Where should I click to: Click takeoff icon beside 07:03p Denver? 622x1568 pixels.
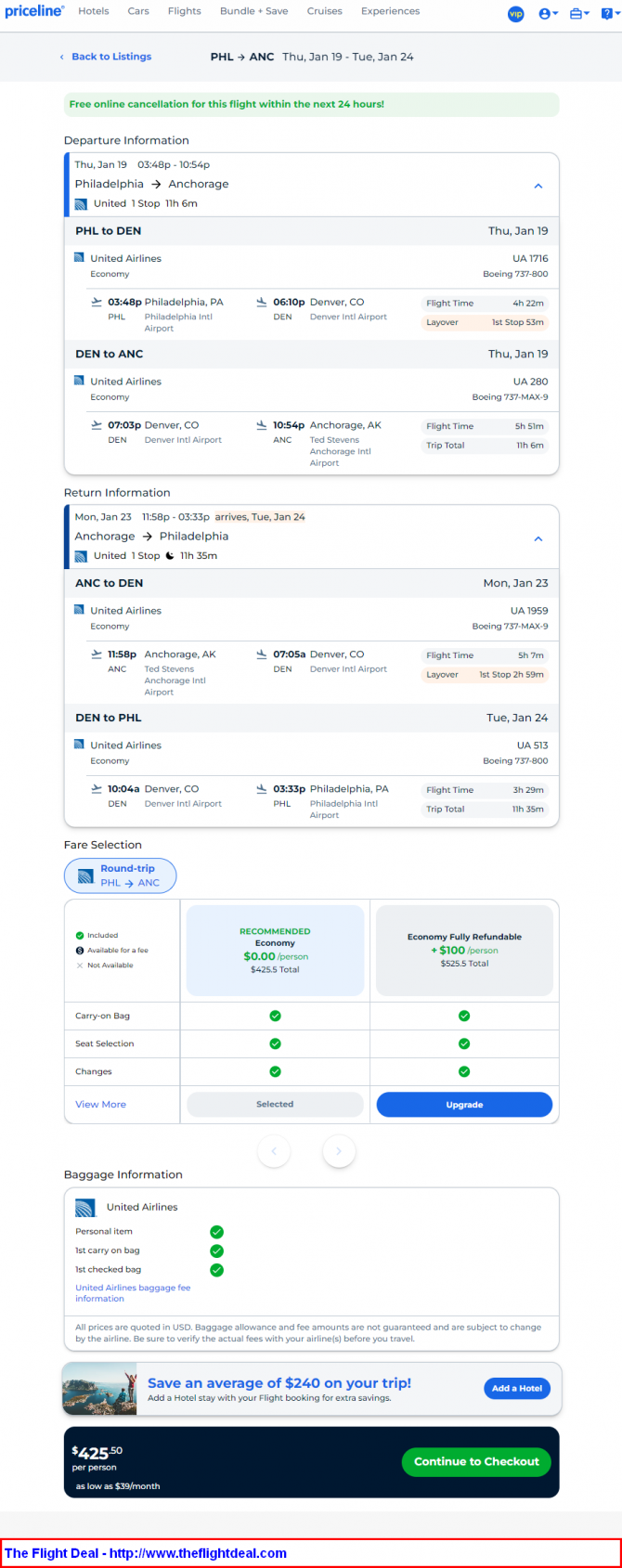pos(97,425)
